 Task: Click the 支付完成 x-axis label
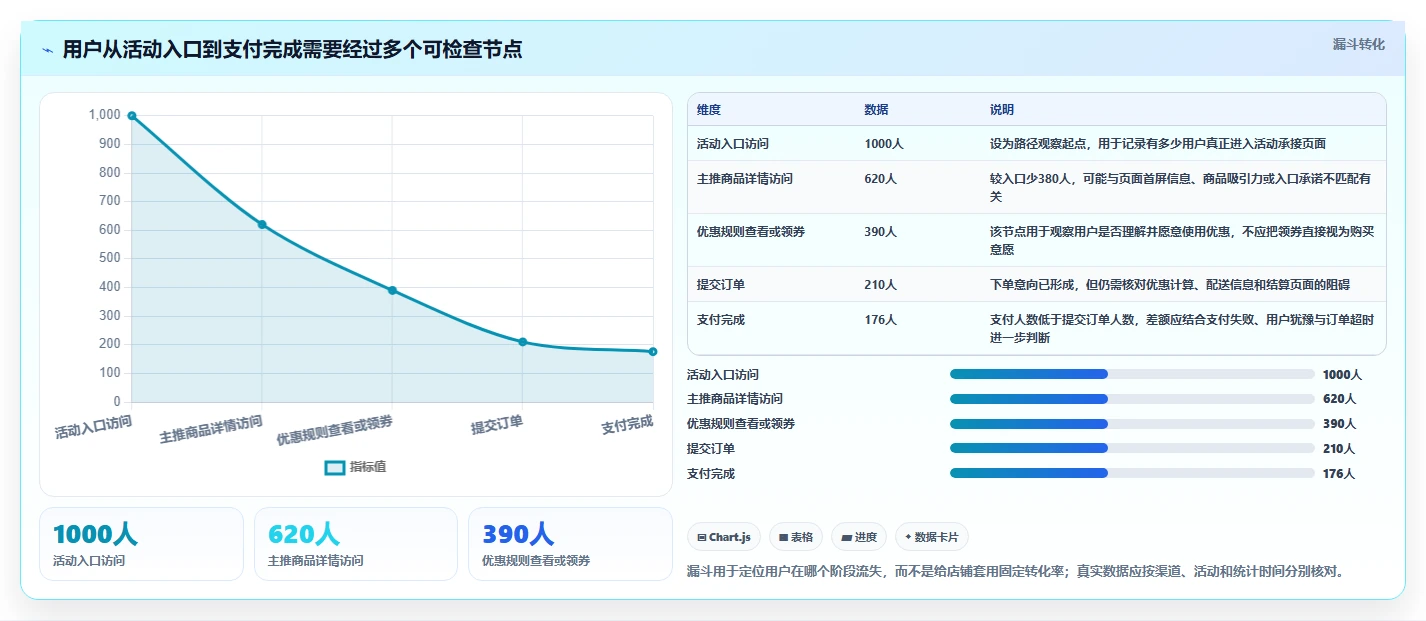627,425
